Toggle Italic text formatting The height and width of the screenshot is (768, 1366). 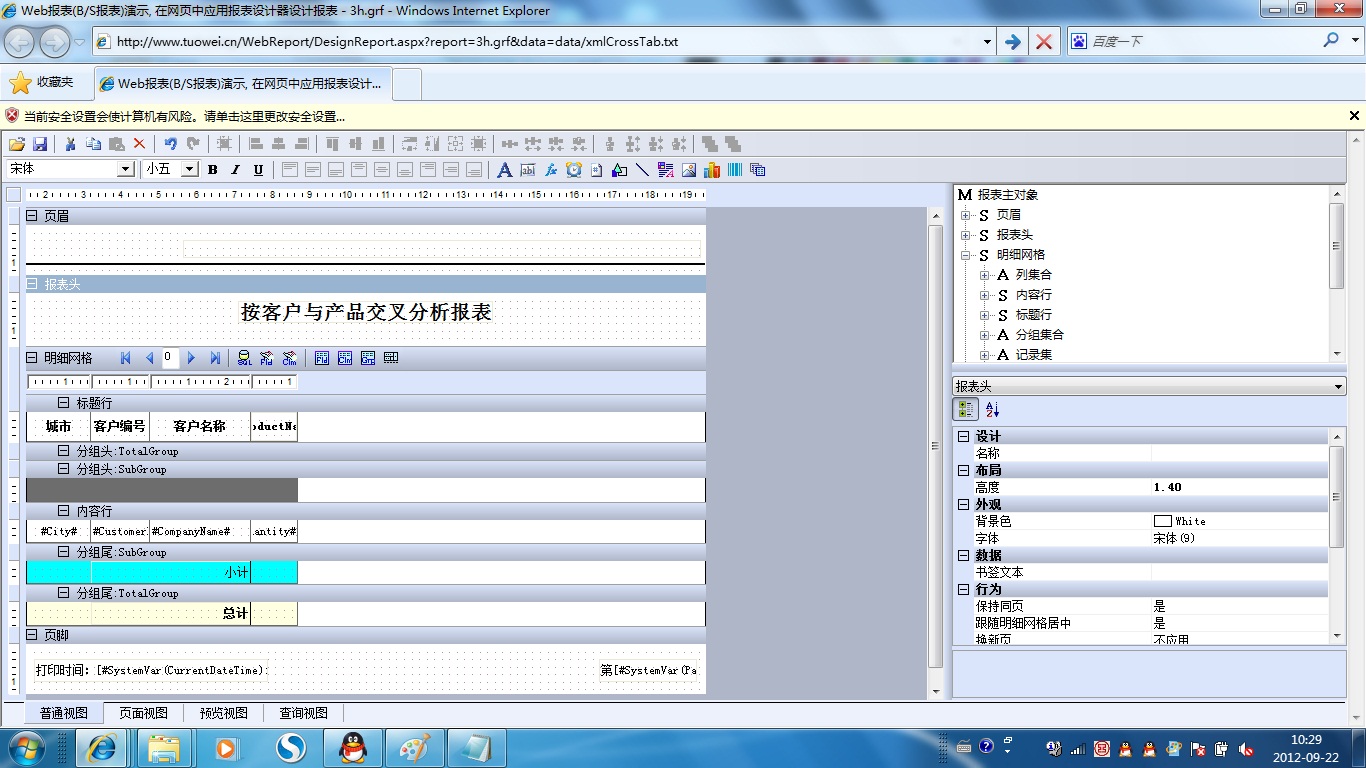click(x=235, y=170)
